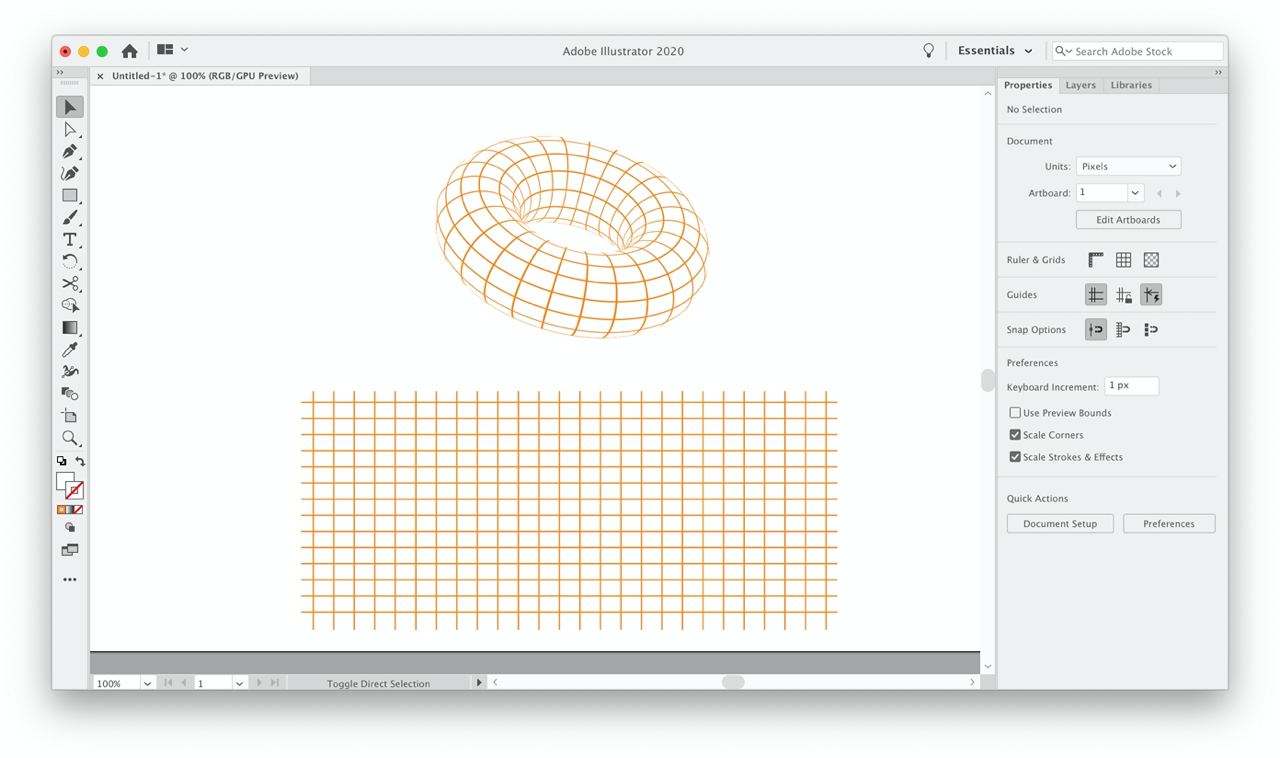Pick the Type tool
The height and width of the screenshot is (758, 1280).
click(x=70, y=240)
